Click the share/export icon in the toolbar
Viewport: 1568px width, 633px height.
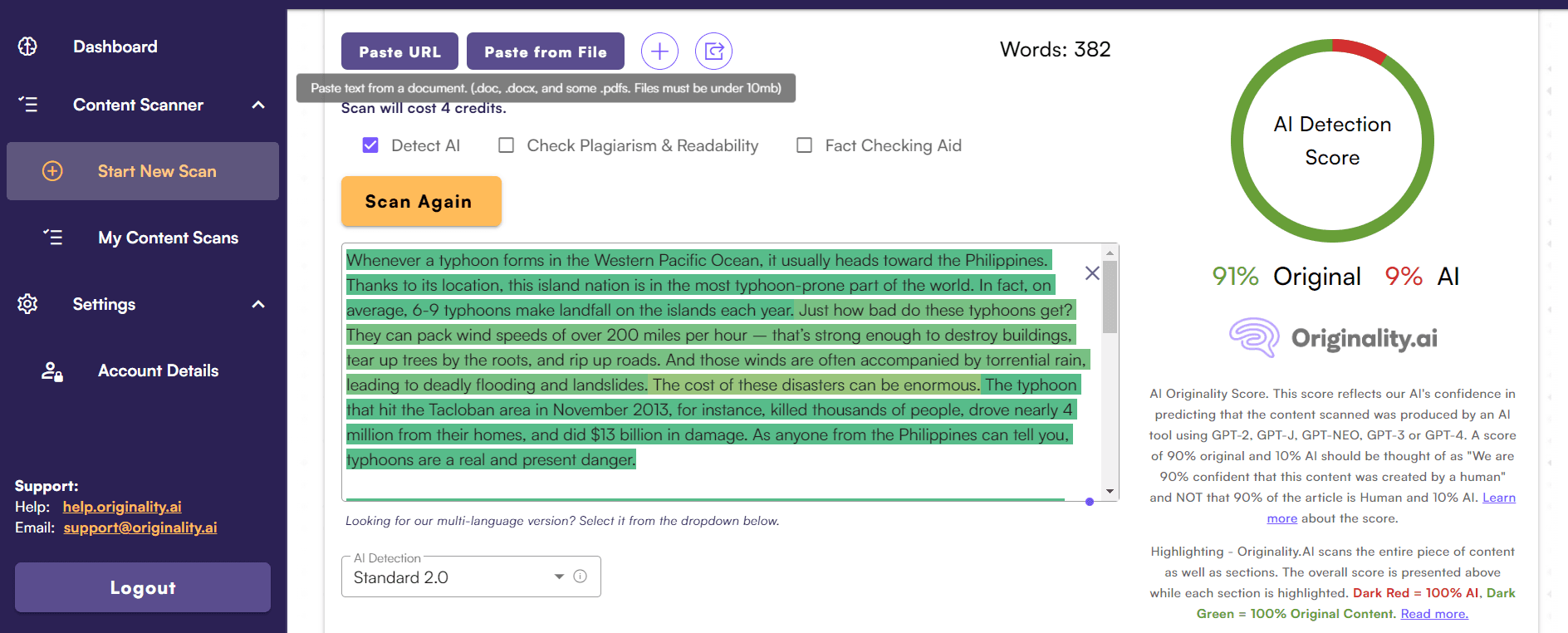pyautogui.click(x=713, y=52)
